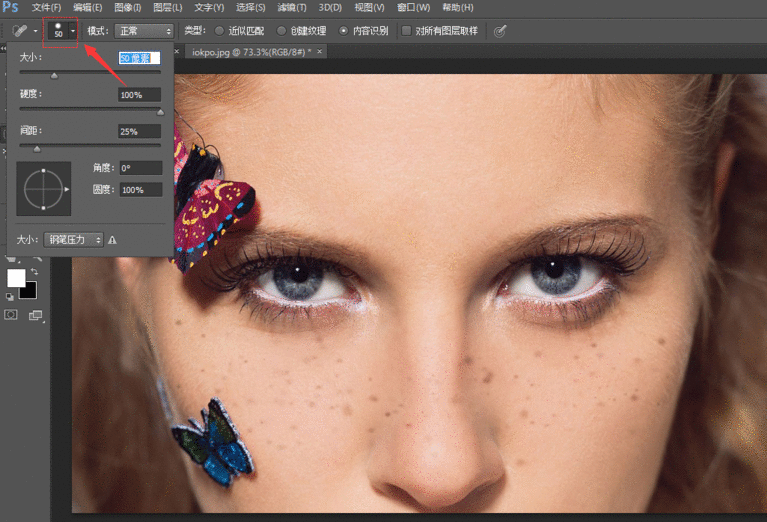The image size is (767, 522).
Task: Click the Photoshop Ps logo icon
Action: tap(11, 8)
